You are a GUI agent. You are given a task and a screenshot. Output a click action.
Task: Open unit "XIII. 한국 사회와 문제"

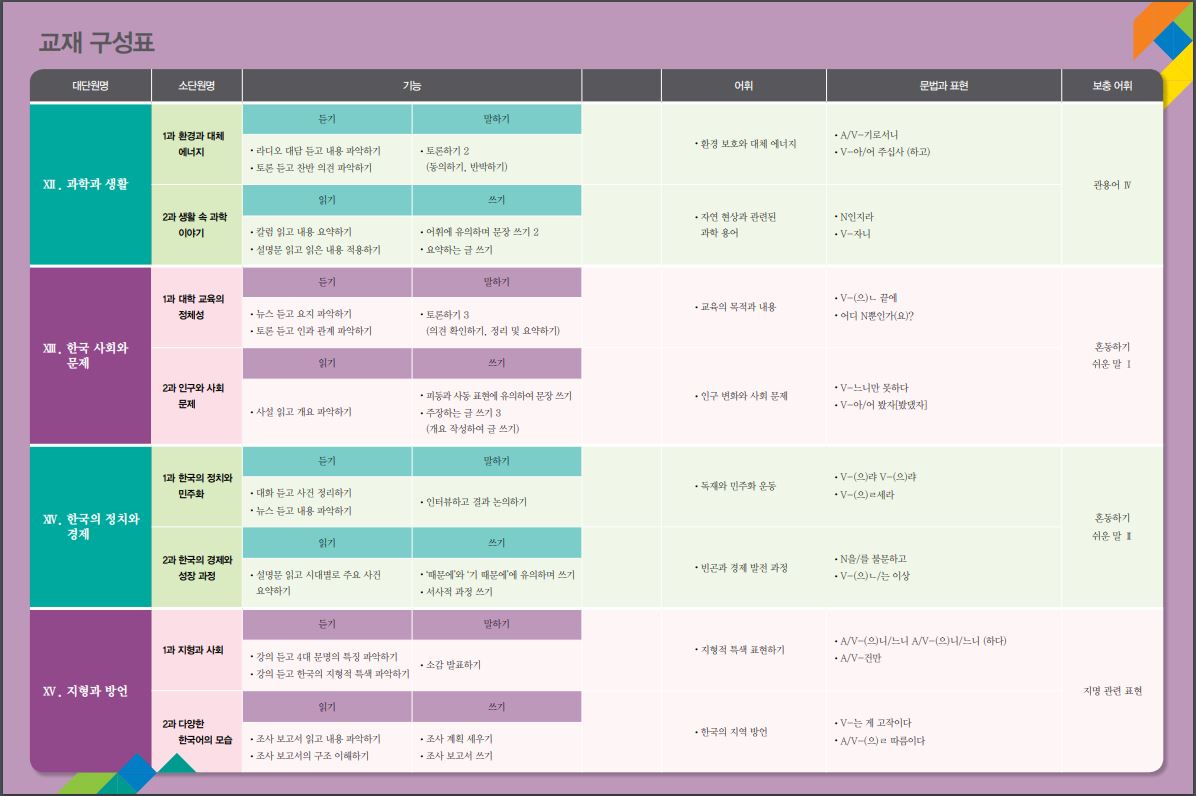click(90, 355)
